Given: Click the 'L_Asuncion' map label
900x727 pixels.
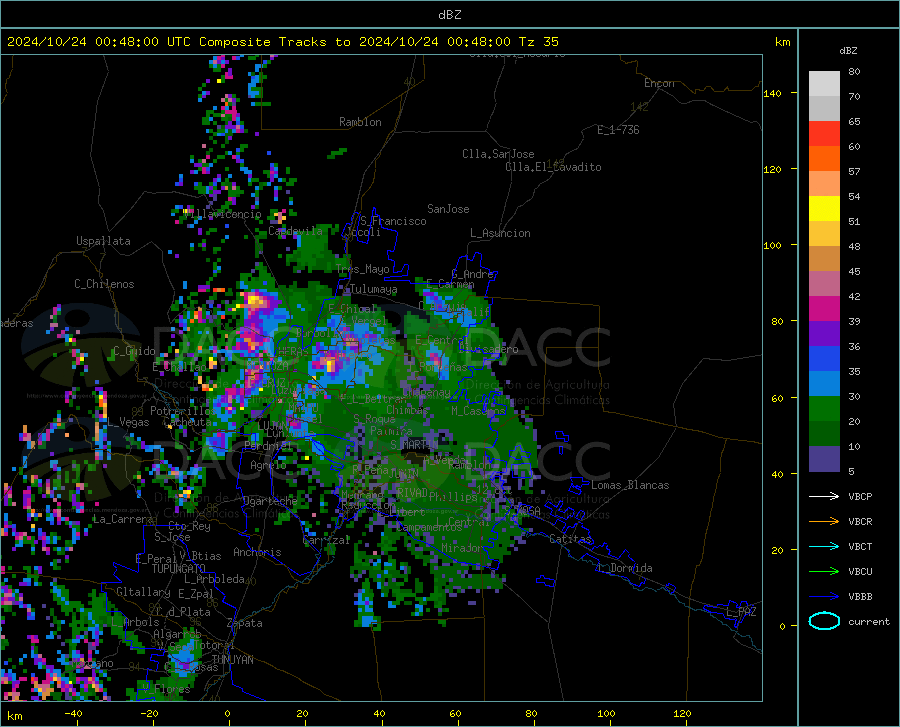Looking at the screenshot, I should 500,233.
